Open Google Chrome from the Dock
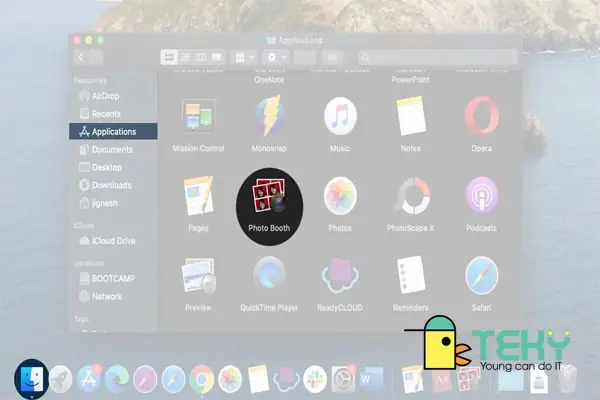The image size is (600, 400). click(x=202, y=379)
